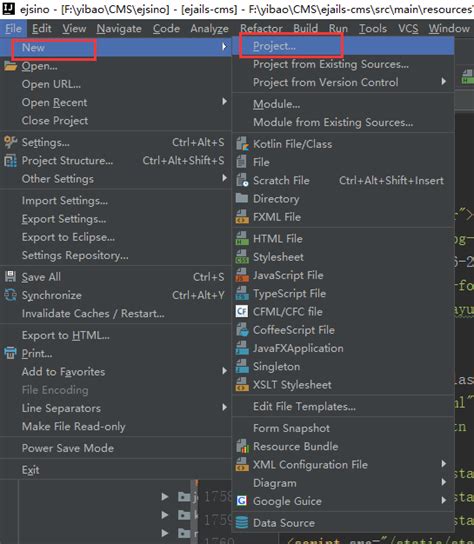Click the Synchronize refresh icon
The width and height of the screenshot is (474, 544).
pyautogui.click(x=10, y=295)
